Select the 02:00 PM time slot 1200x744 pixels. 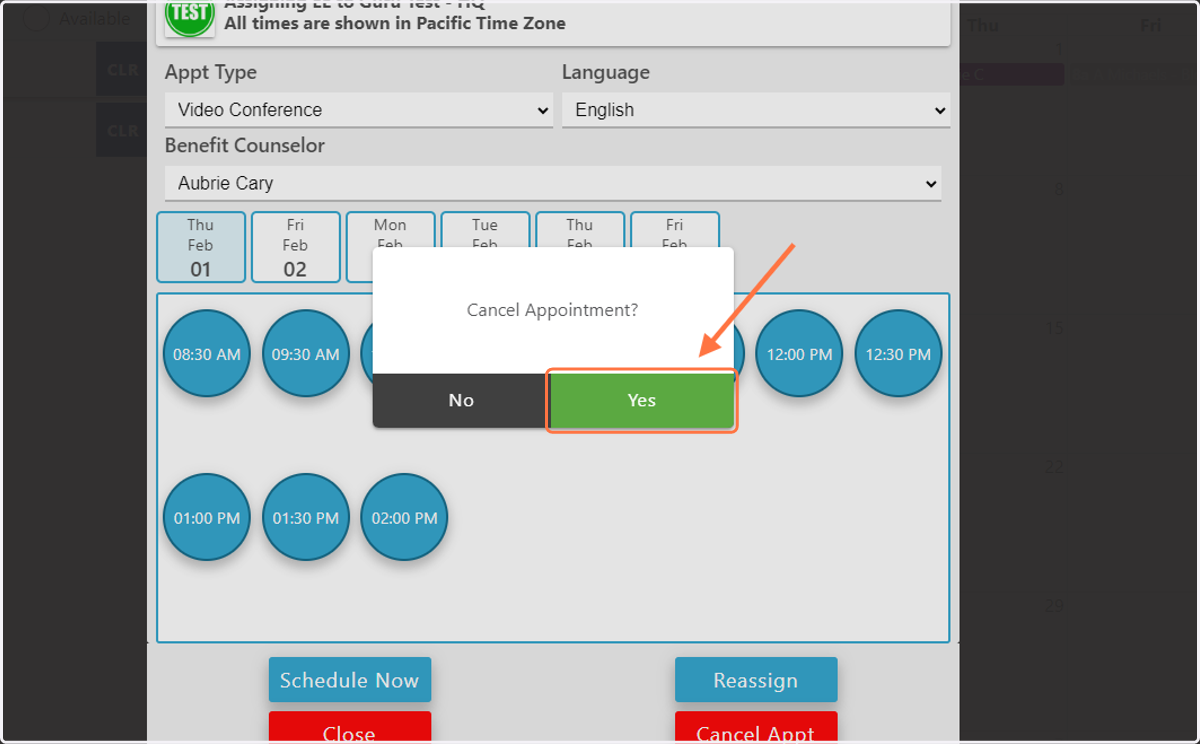tap(405, 518)
